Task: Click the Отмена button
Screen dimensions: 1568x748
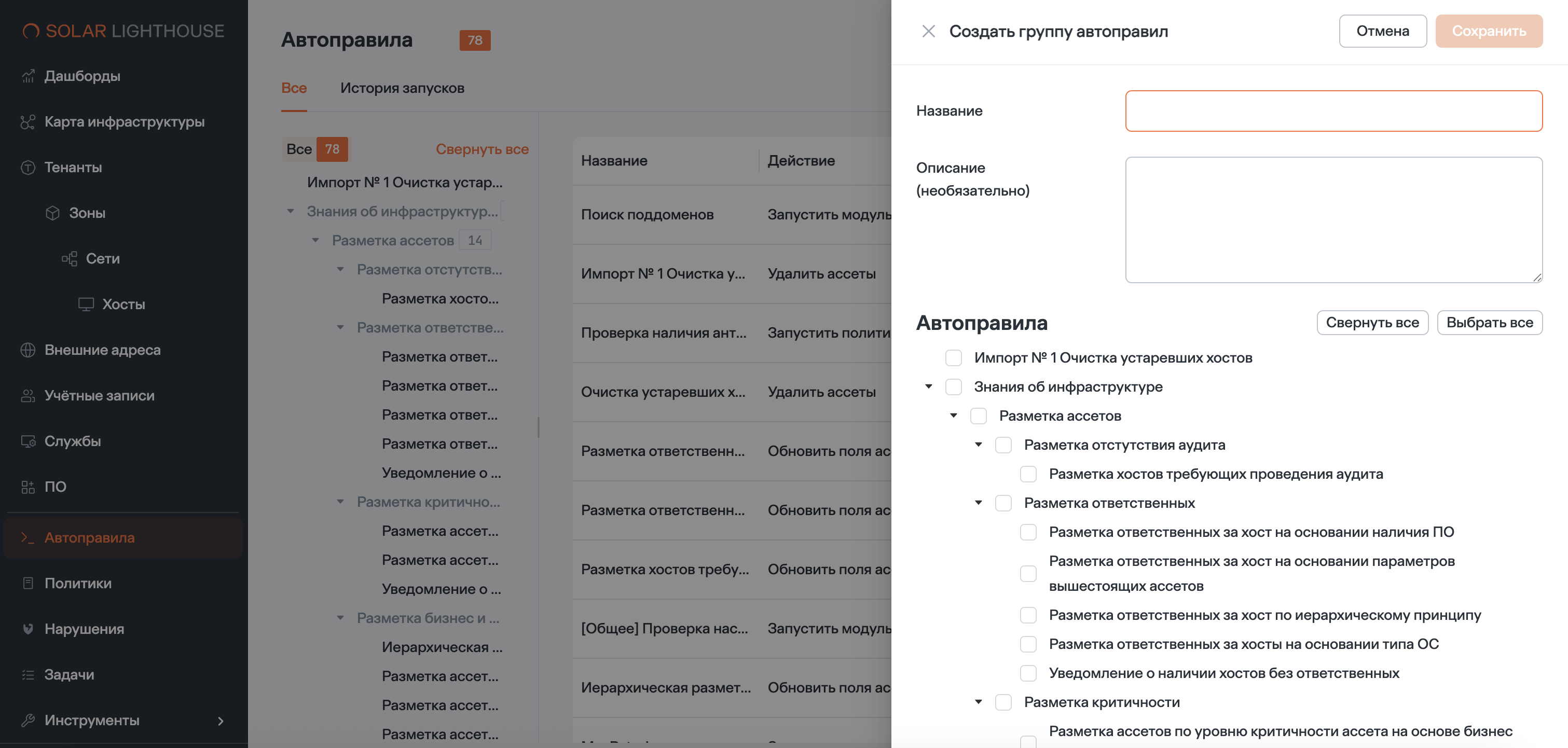Action: pos(1383,31)
